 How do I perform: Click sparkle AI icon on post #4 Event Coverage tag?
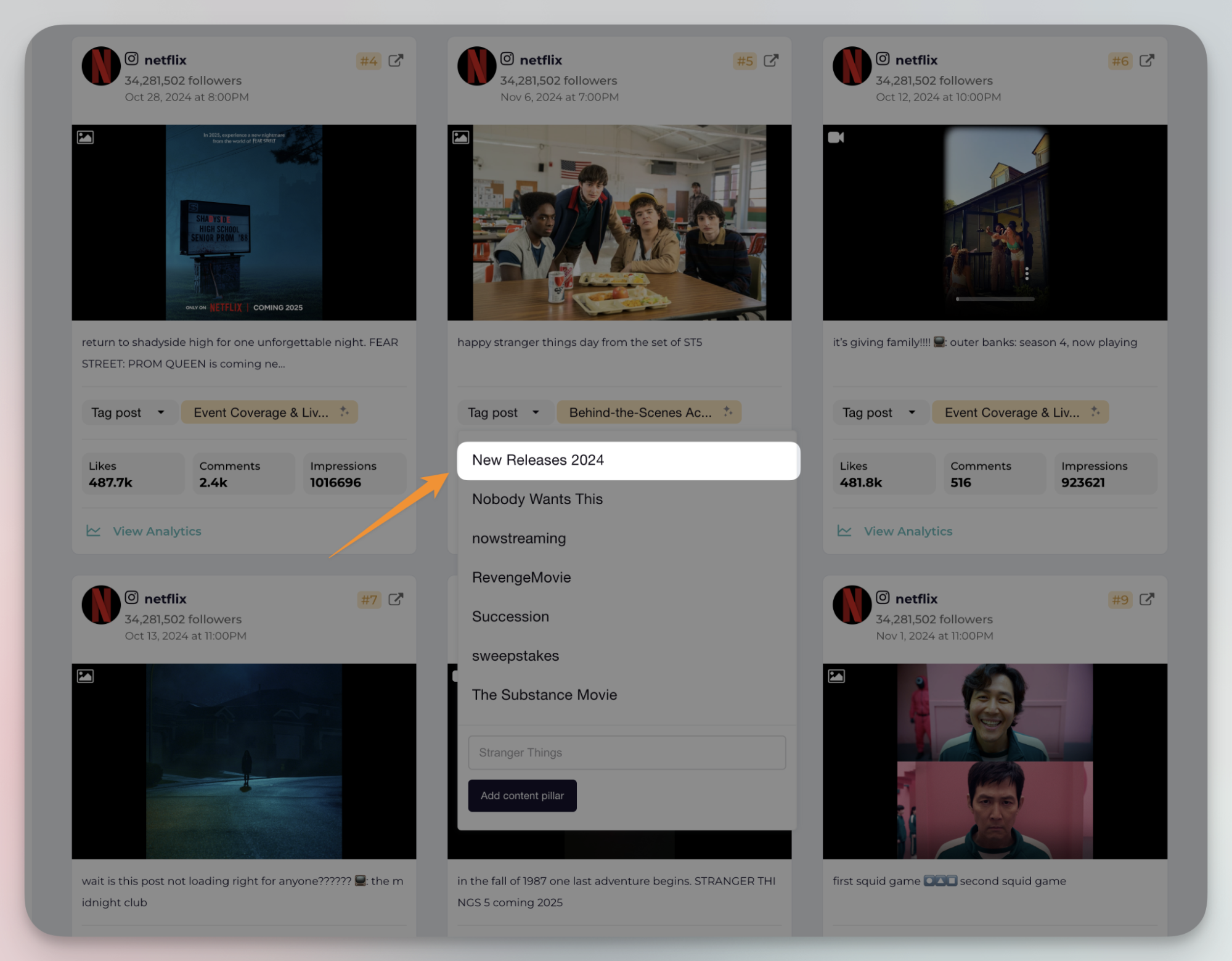[x=345, y=411]
